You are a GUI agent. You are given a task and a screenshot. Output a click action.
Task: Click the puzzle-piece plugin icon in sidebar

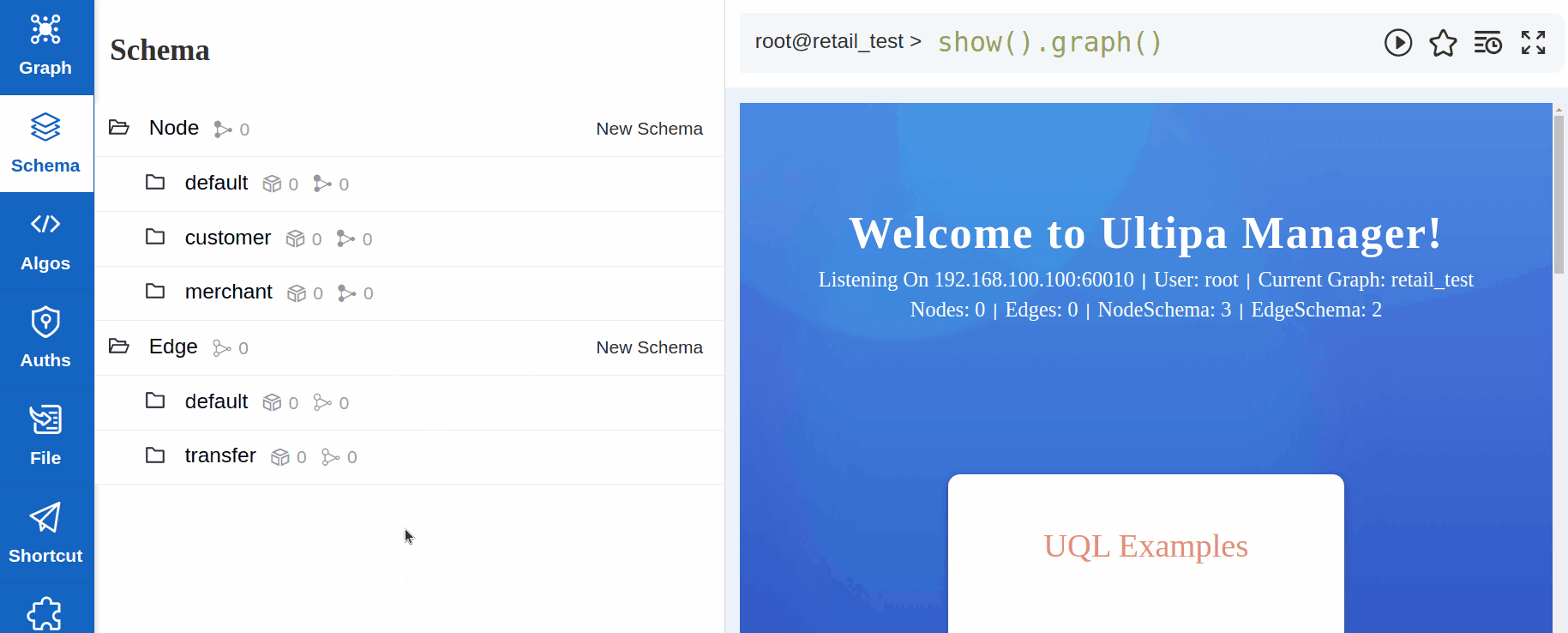(45, 612)
